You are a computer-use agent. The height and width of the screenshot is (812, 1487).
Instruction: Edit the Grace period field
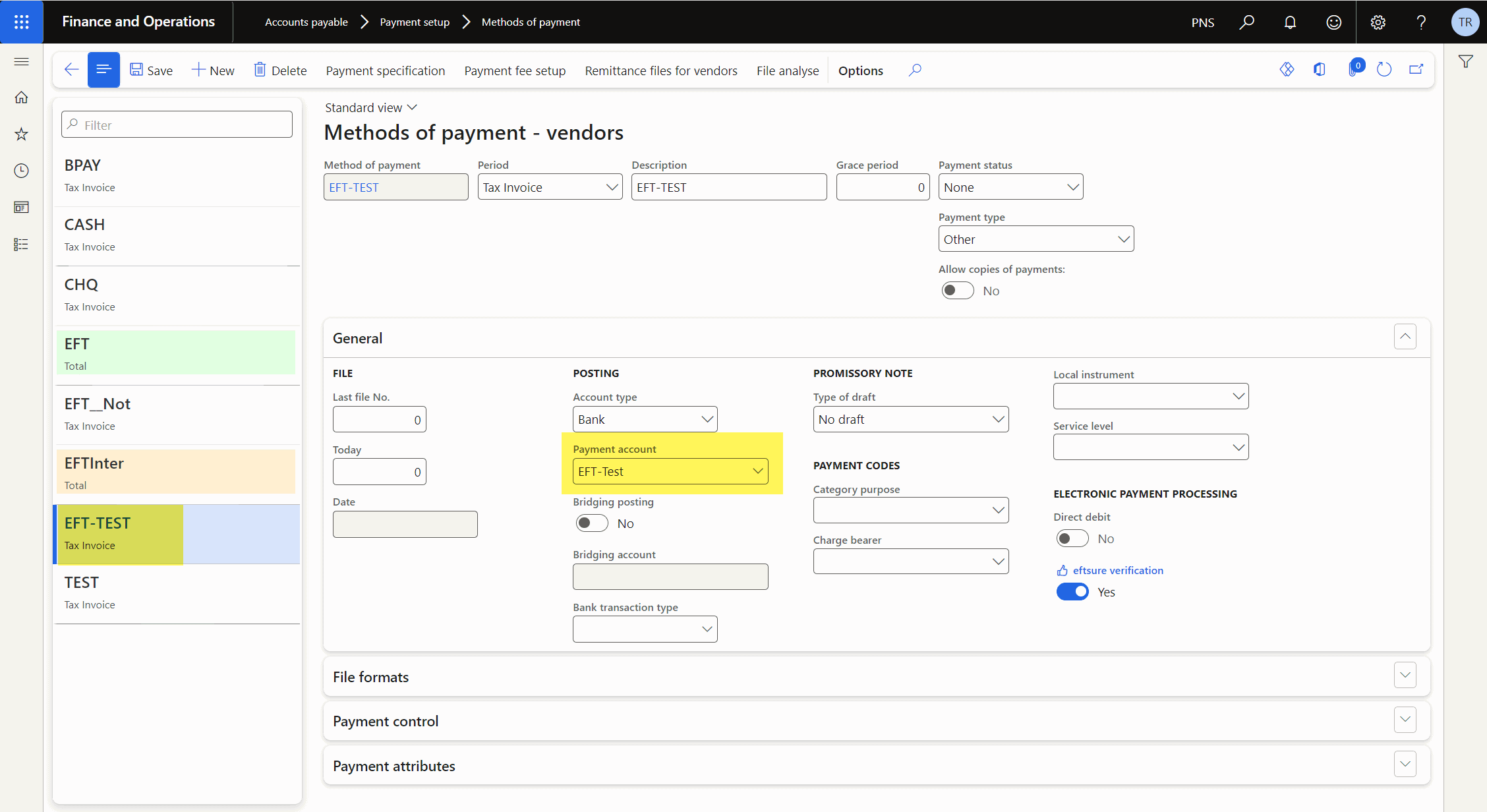pyautogui.click(x=883, y=187)
